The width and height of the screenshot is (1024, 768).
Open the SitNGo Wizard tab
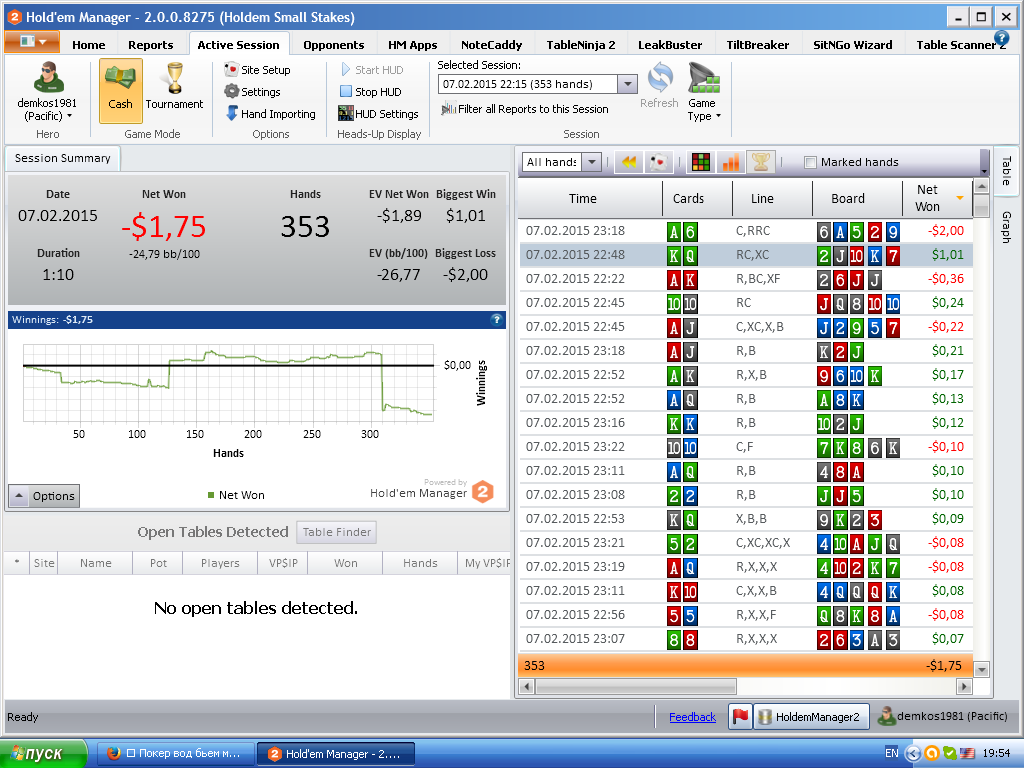click(x=852, y=44)
